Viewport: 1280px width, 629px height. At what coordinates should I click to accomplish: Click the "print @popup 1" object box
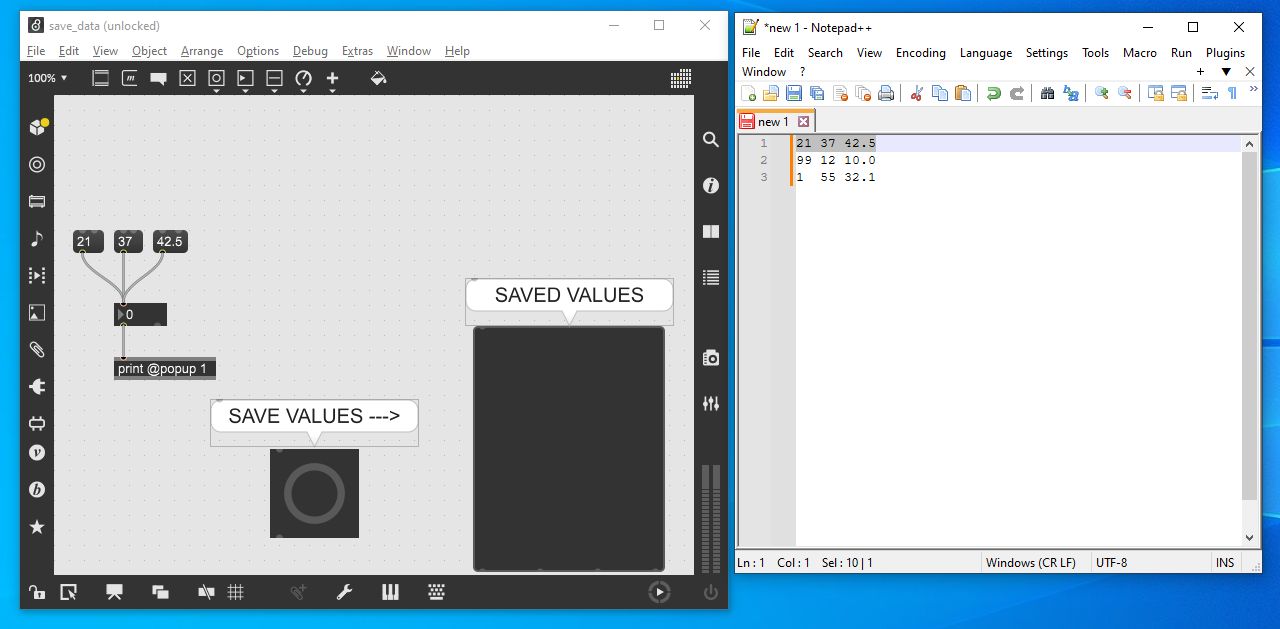[x=165, y=369]
